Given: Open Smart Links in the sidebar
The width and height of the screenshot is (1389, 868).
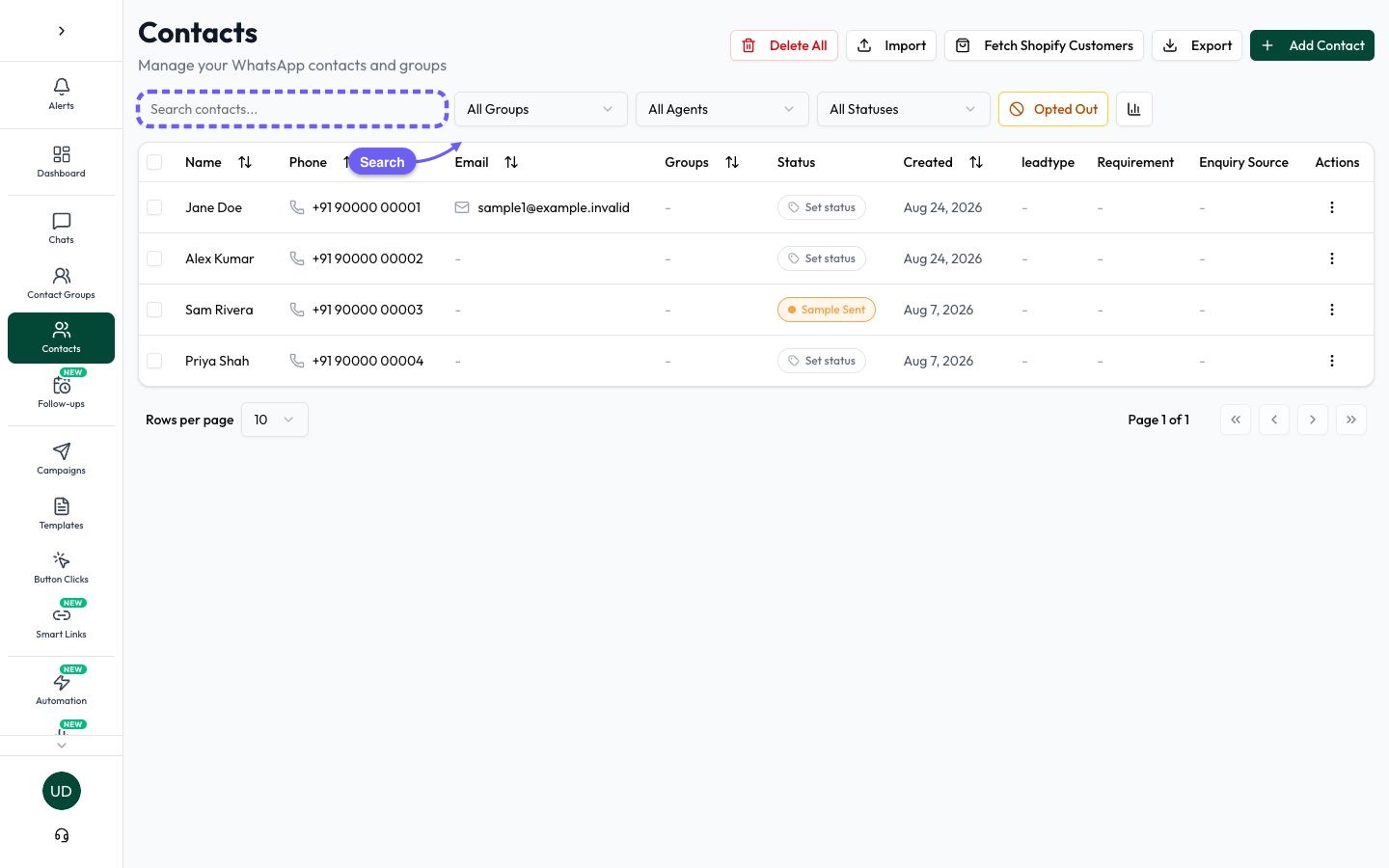Looking at the screenshot, I should [x=61, y=623].
